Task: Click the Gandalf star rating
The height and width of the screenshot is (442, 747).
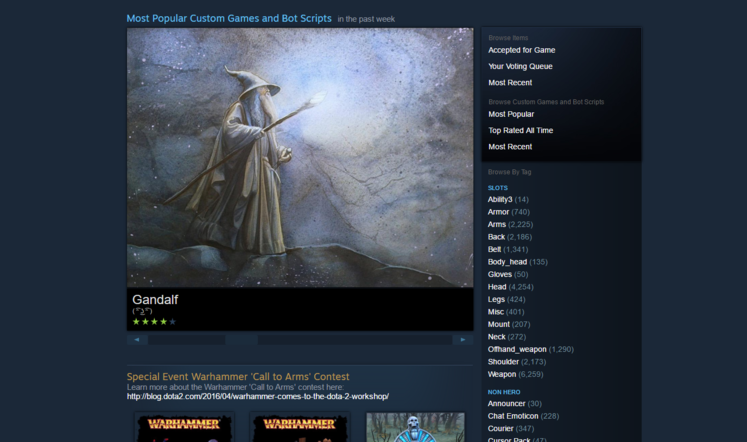Action: pyautogui.click(x=154, y=322)
